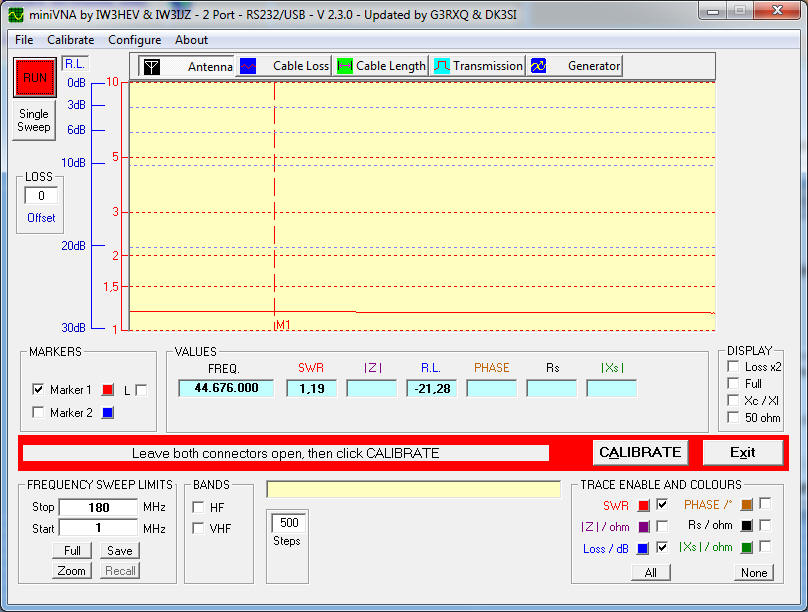Viewport: 808px width, 612px height.
Task: Click the PHASE trace orange colour swatch
Action: (x=746, y=505)
